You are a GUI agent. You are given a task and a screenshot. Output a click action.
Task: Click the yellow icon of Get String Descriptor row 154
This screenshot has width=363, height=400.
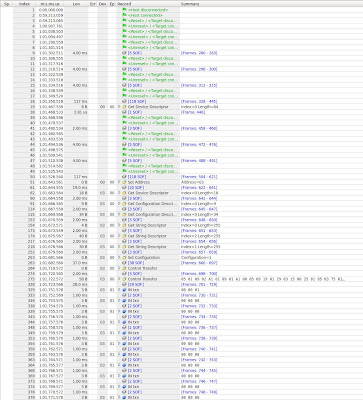point(124,225)
